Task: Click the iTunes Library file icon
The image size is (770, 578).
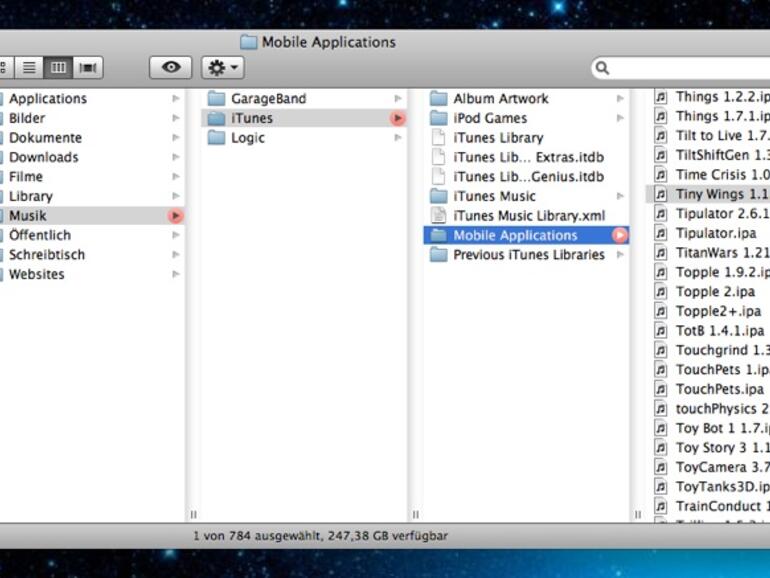Action: [439, 138]
